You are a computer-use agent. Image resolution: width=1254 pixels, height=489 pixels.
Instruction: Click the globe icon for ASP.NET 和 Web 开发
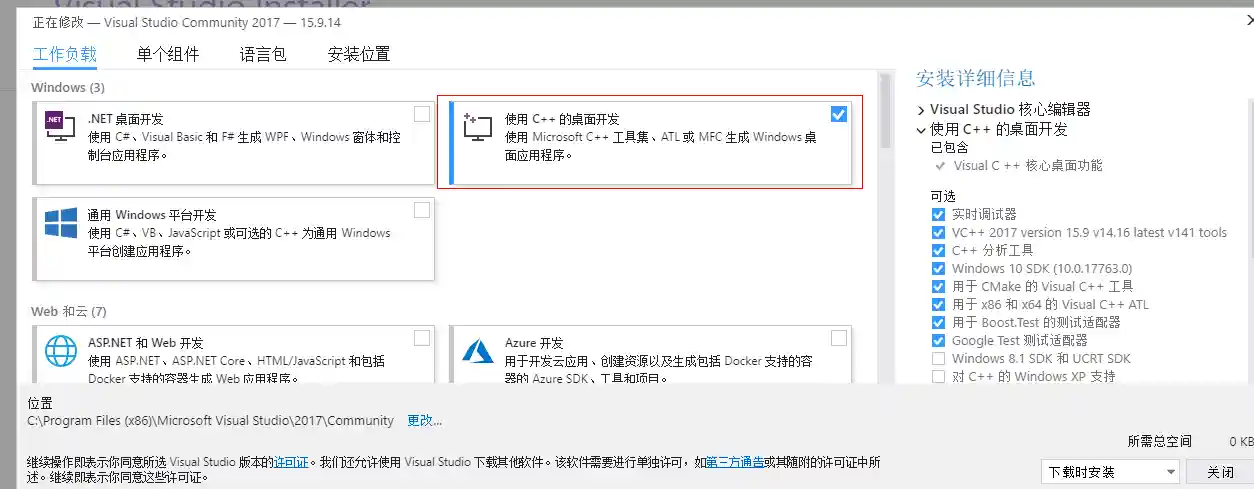60,351
